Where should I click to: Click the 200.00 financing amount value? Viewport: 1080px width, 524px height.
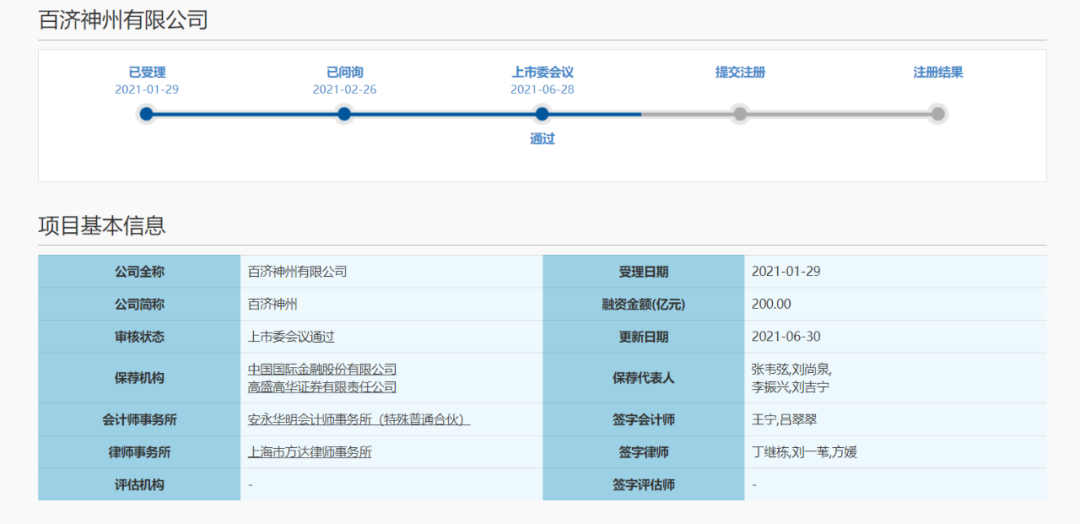[771, 304]
